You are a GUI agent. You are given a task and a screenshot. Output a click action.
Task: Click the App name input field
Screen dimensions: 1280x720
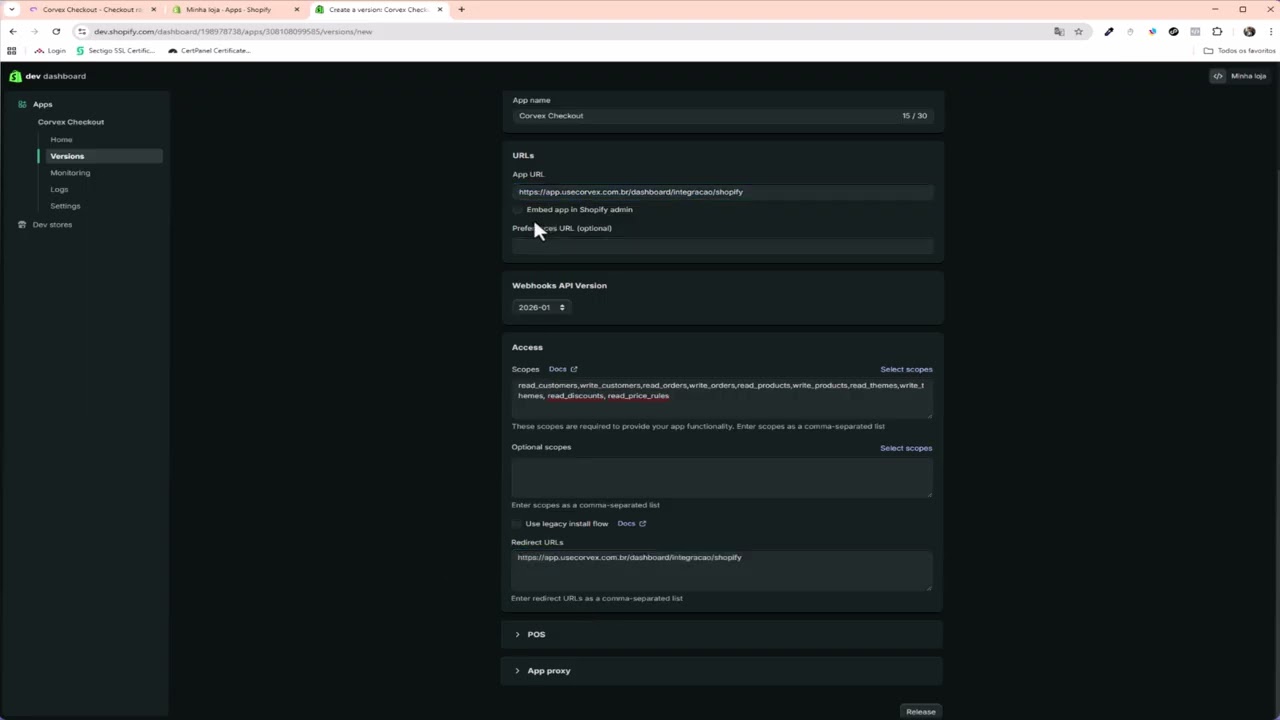pos(722,115)
